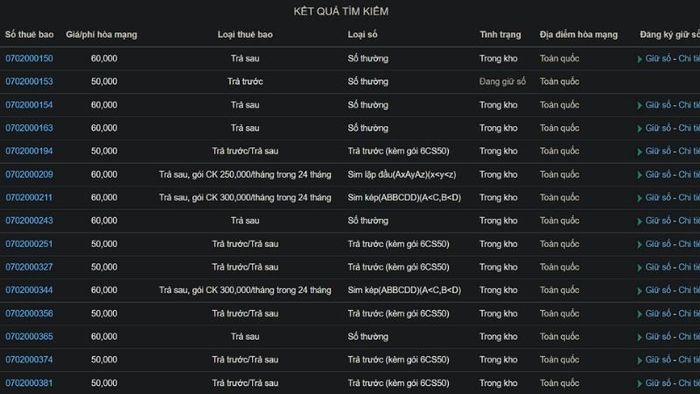The image size is (700, 394).
Task: Click the green arrow icon for 0702000194
Action: coord(640,152)
